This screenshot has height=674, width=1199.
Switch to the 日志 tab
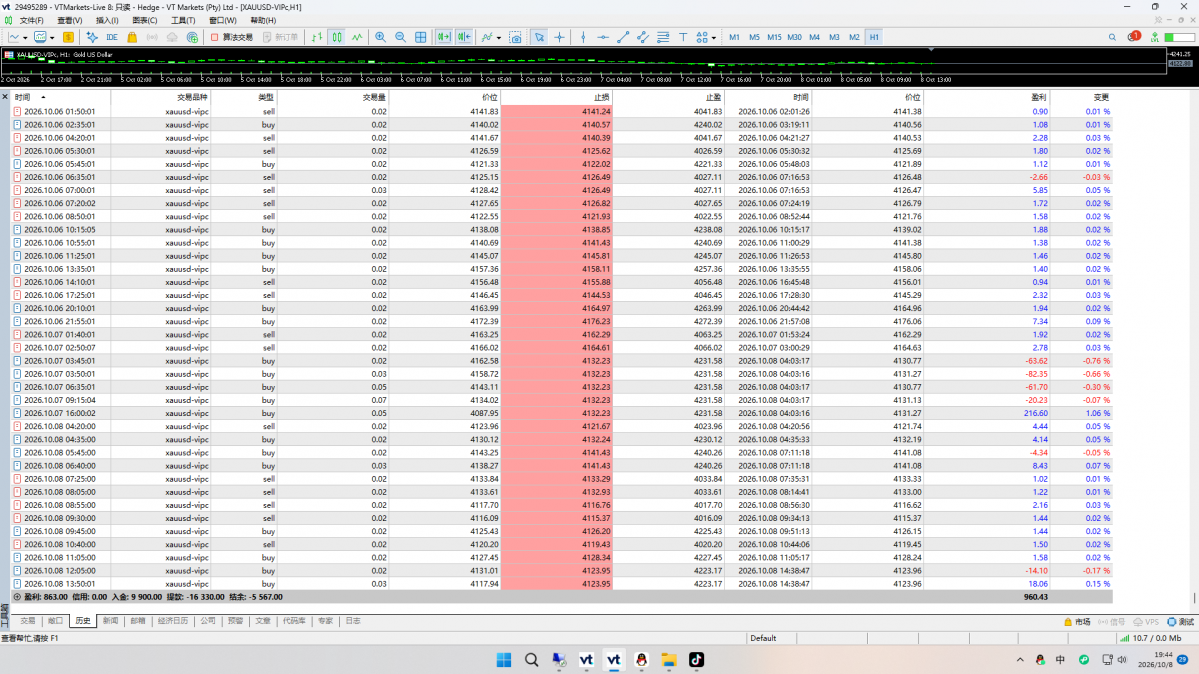click(x=353, y=621)
